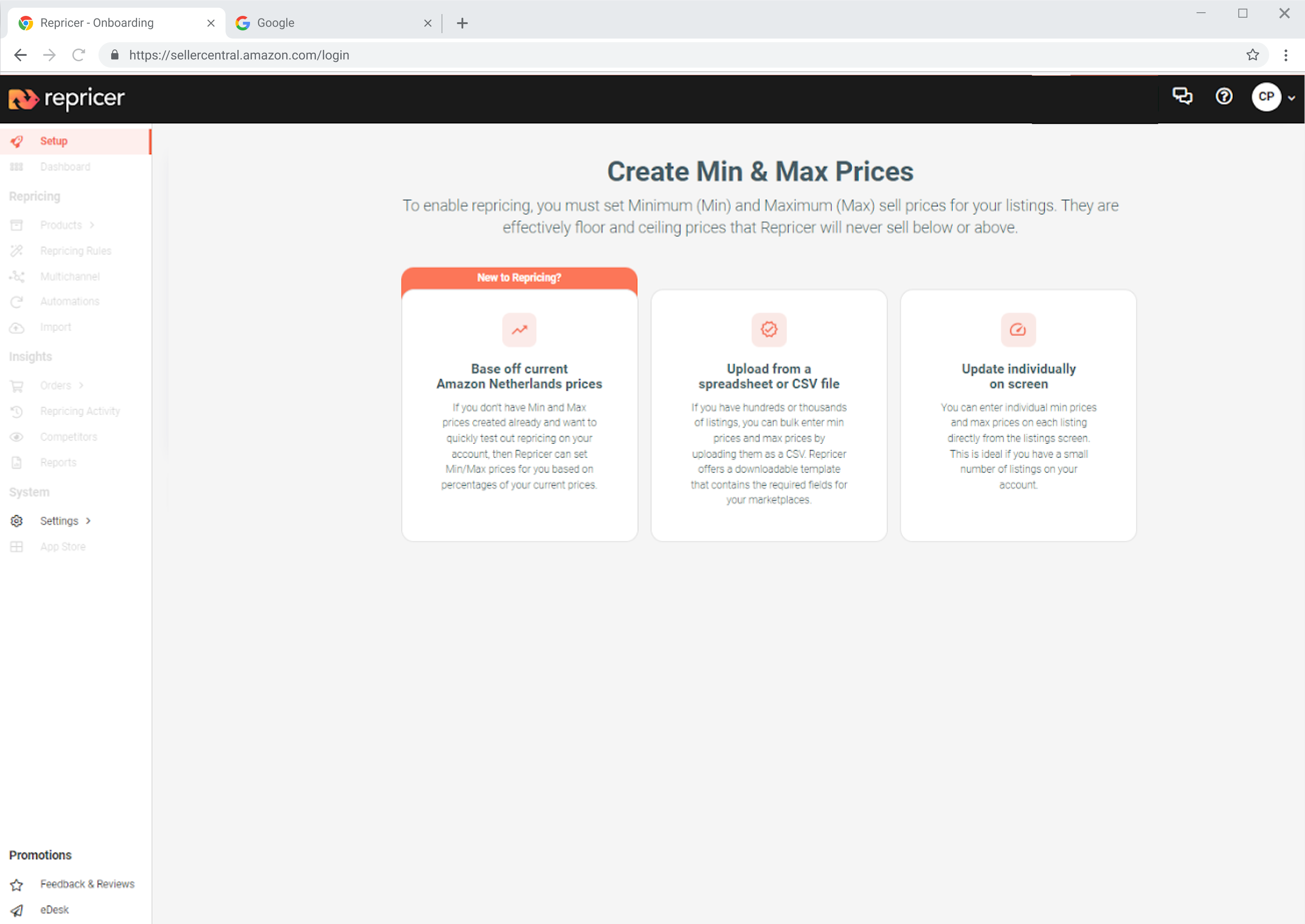The width and height of the screenshot is (1305, 924).
Task: Click the address bar URL field
Action: (x=682, y=55)
